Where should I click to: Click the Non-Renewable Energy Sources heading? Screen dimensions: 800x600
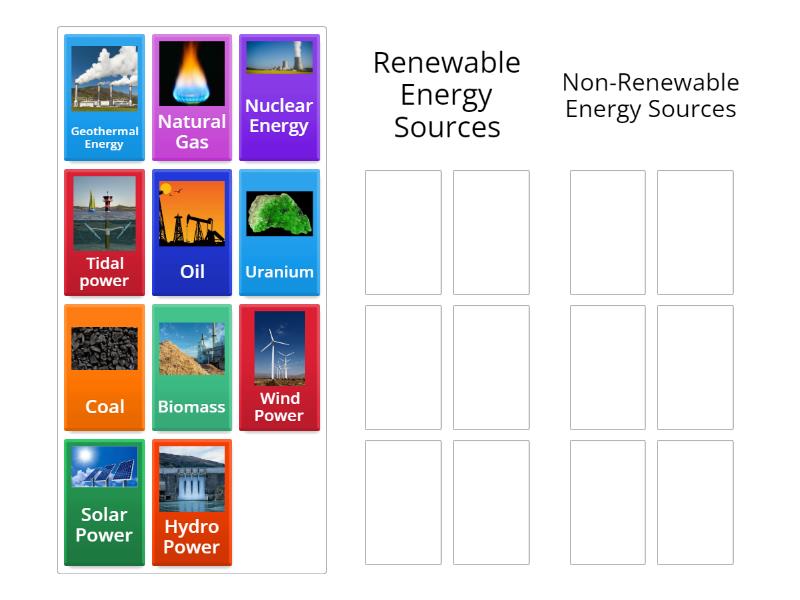(x=650, y=95)
